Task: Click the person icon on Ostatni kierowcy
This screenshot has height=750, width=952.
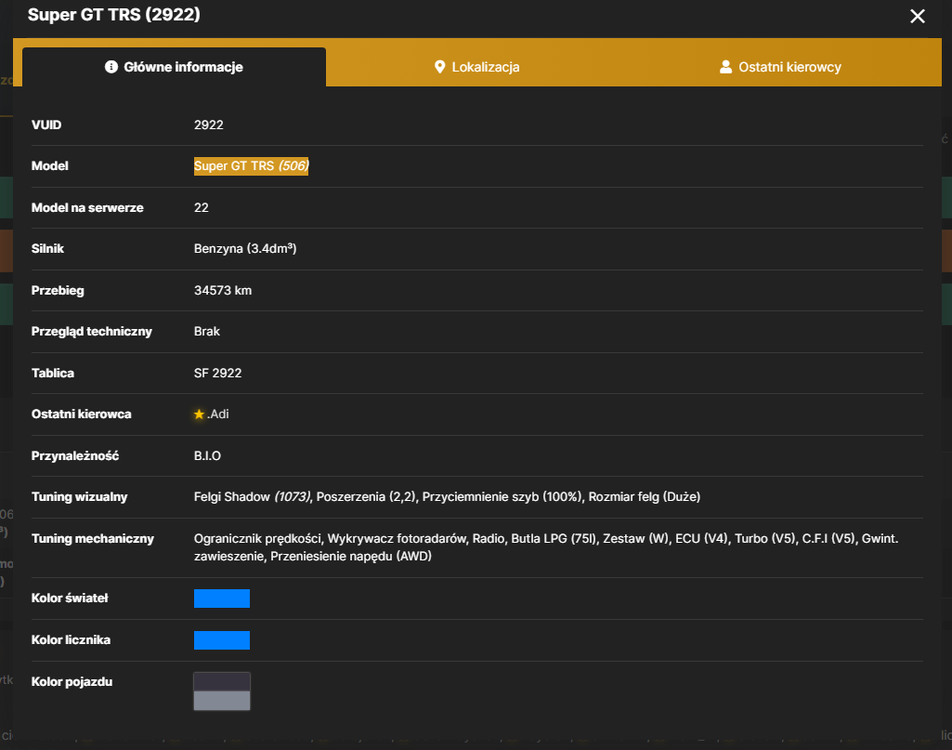Action: 726,67
